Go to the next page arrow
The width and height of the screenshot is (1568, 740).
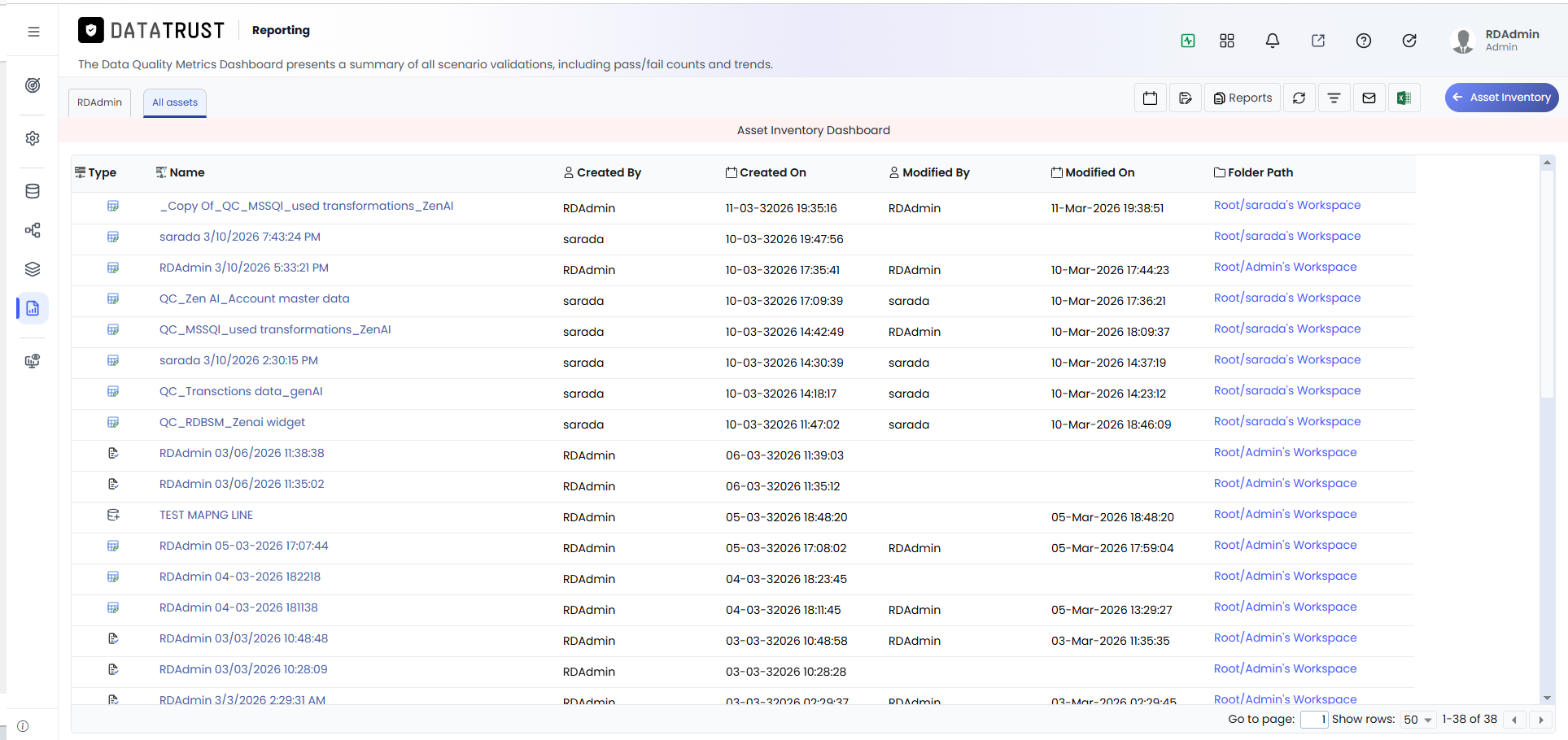point(1540,720)
